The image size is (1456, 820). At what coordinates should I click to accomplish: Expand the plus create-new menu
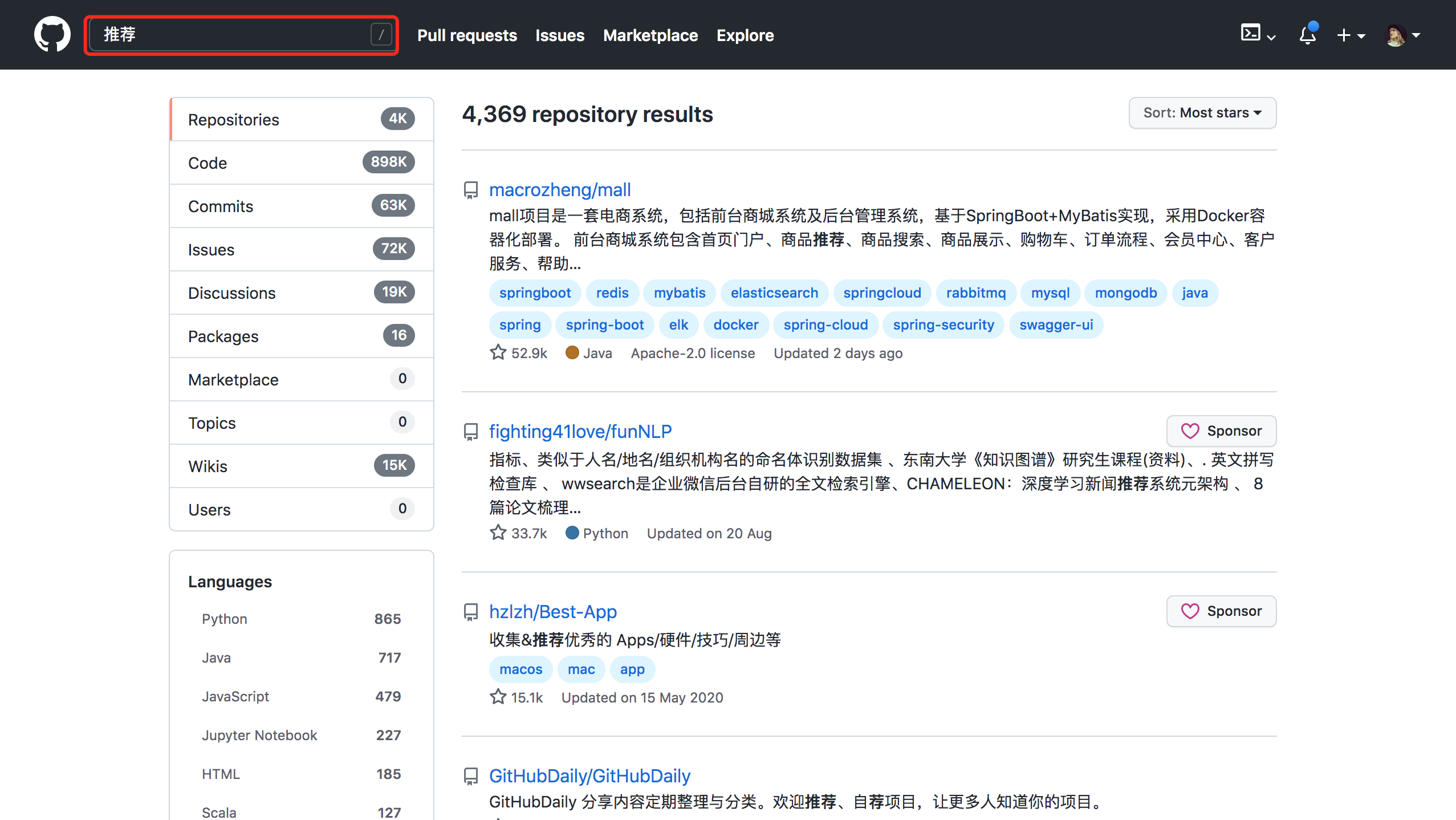1351,35
